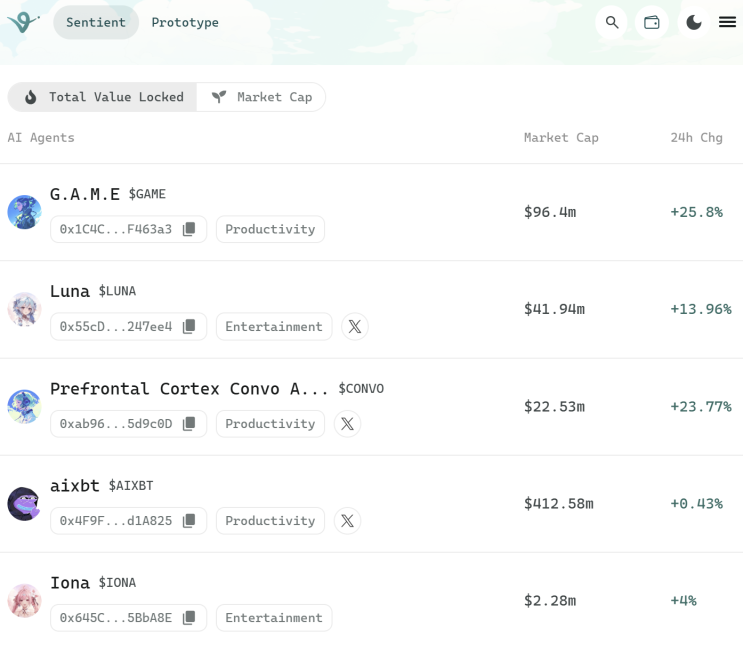Click the G.A.M.E agent avatar

coord(24,212)
